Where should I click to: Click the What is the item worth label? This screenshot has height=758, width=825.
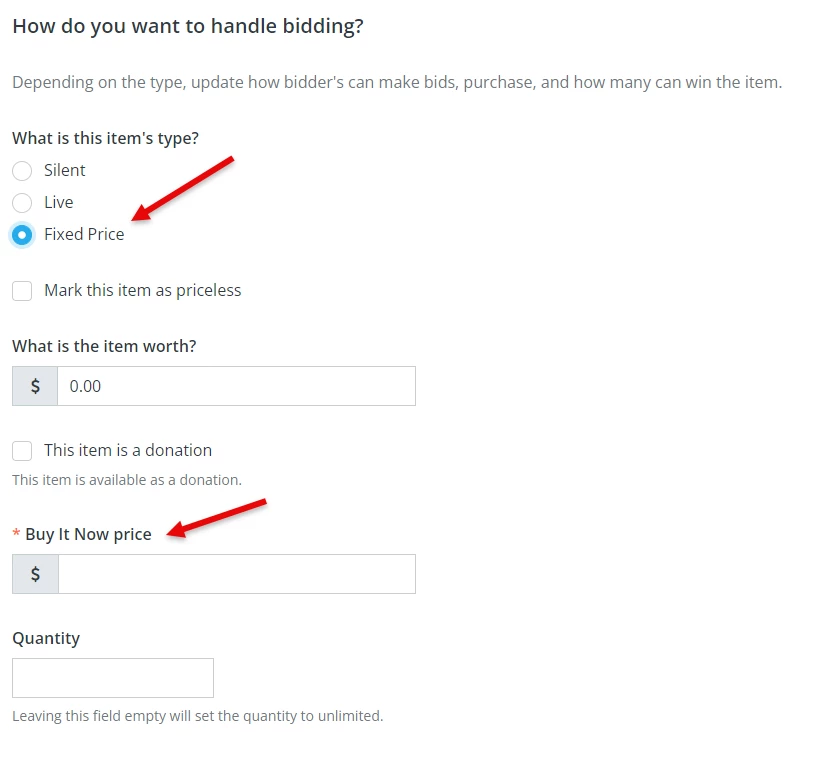[x=104, y=345]
